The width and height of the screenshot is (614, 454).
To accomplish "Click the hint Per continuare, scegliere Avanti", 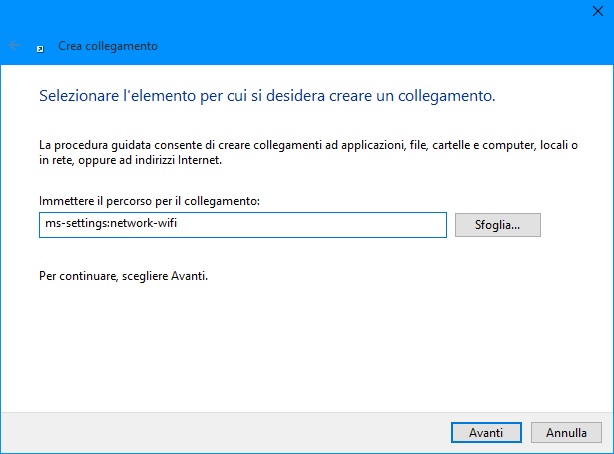I will [123, 275].
